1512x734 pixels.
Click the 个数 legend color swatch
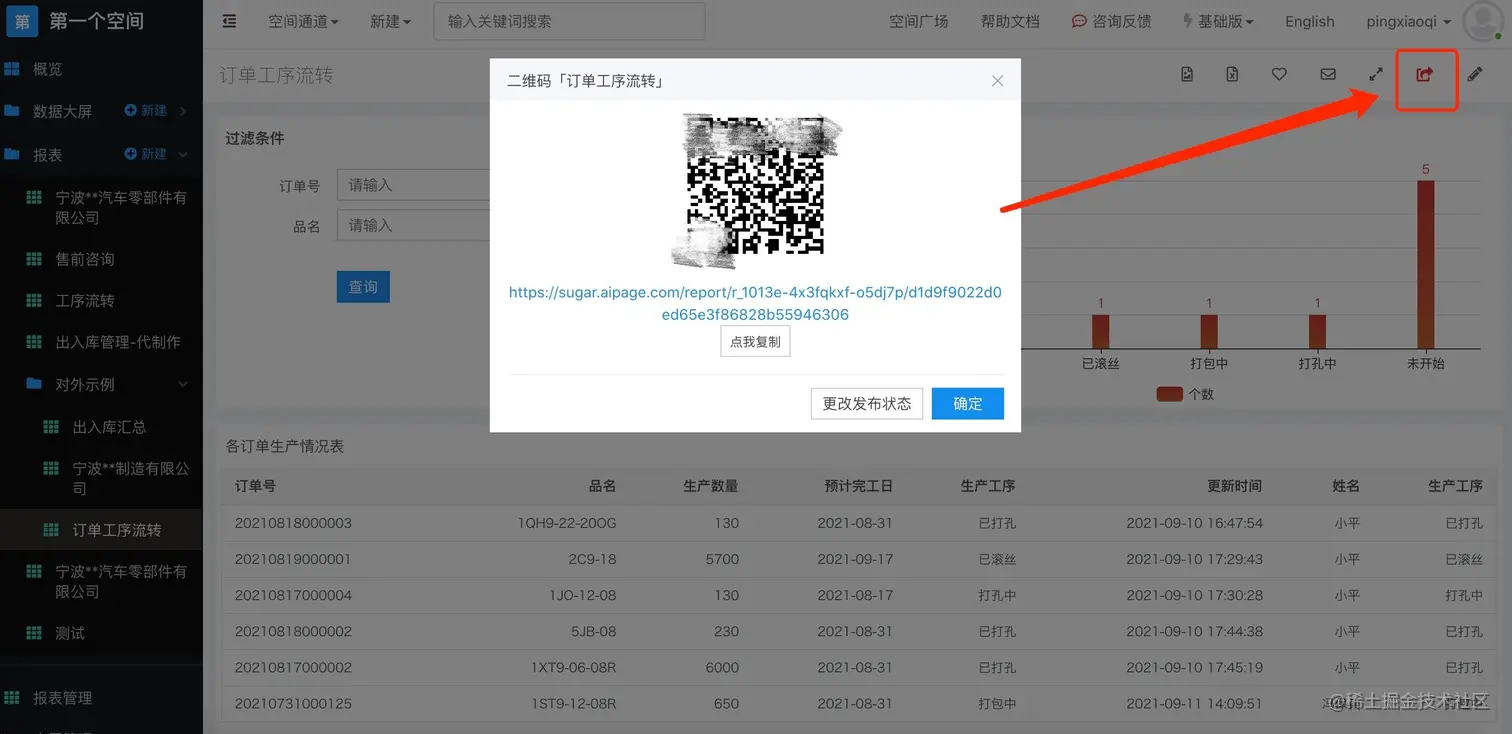tap(1169, 394)
